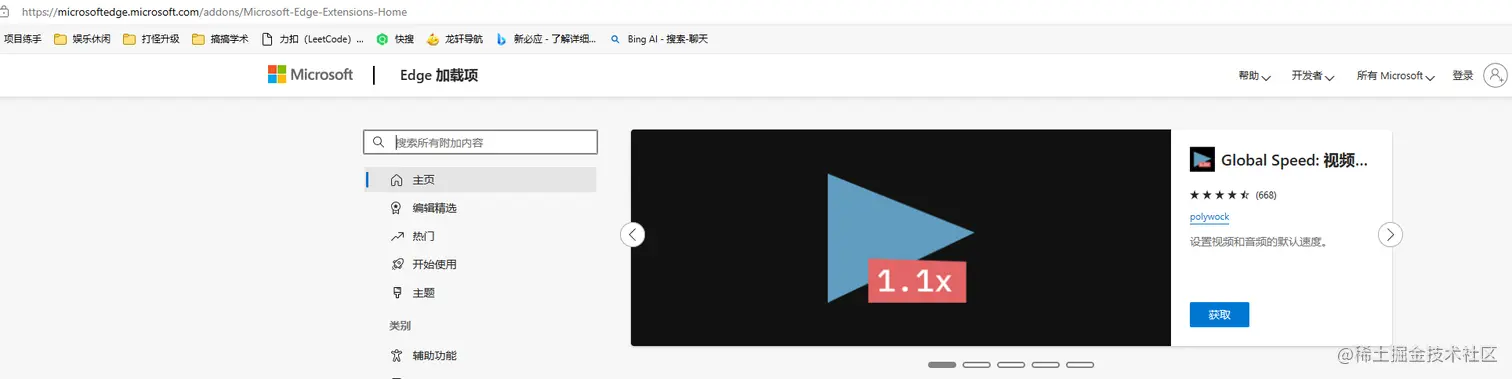Click the badge icon beside 编辑精选
1512x379 pixels.
[396, 208]
